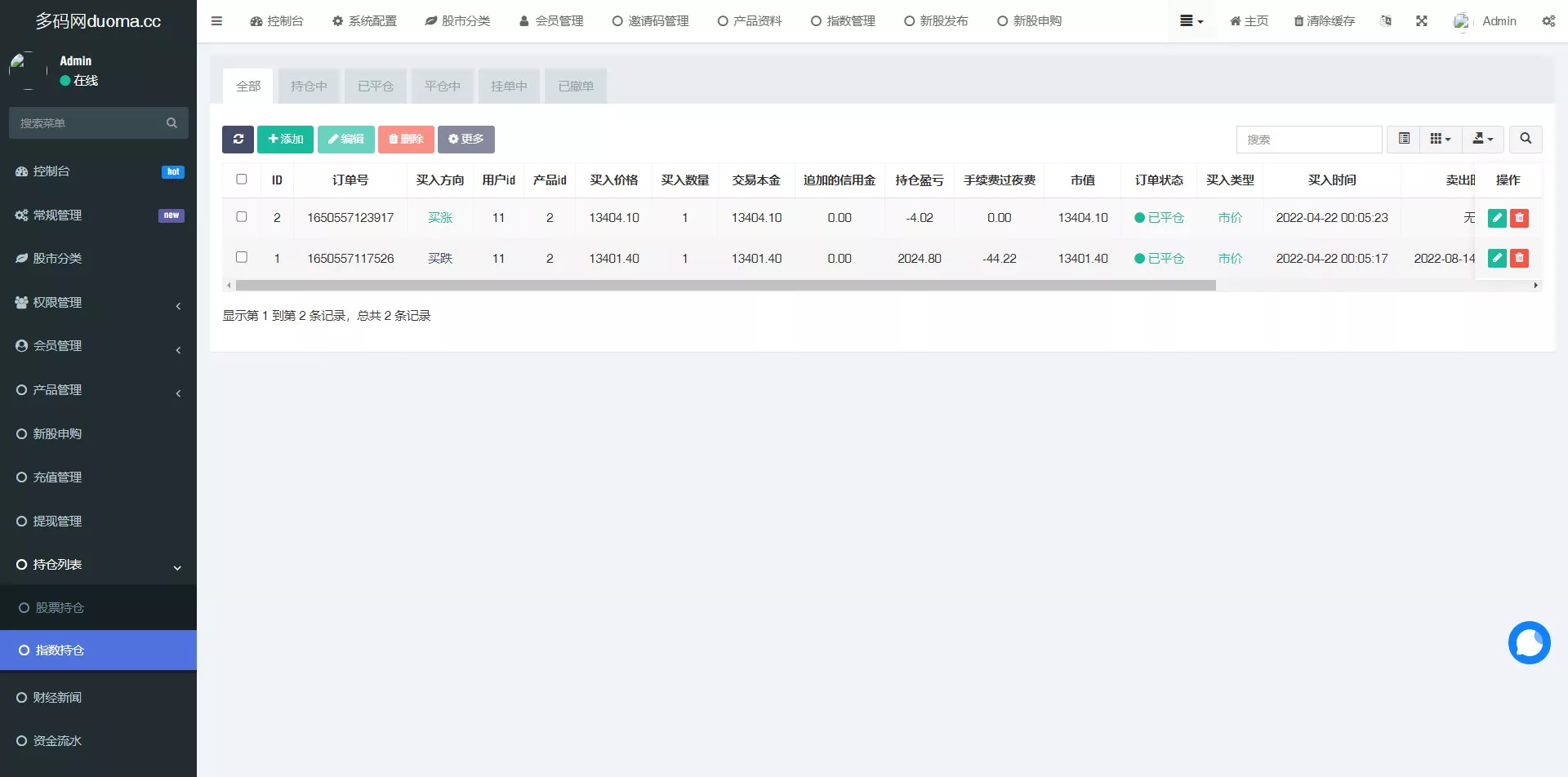Click red delete icon for order 1650557117526
Screen dimensions: 1568x777
point(1519,259)
